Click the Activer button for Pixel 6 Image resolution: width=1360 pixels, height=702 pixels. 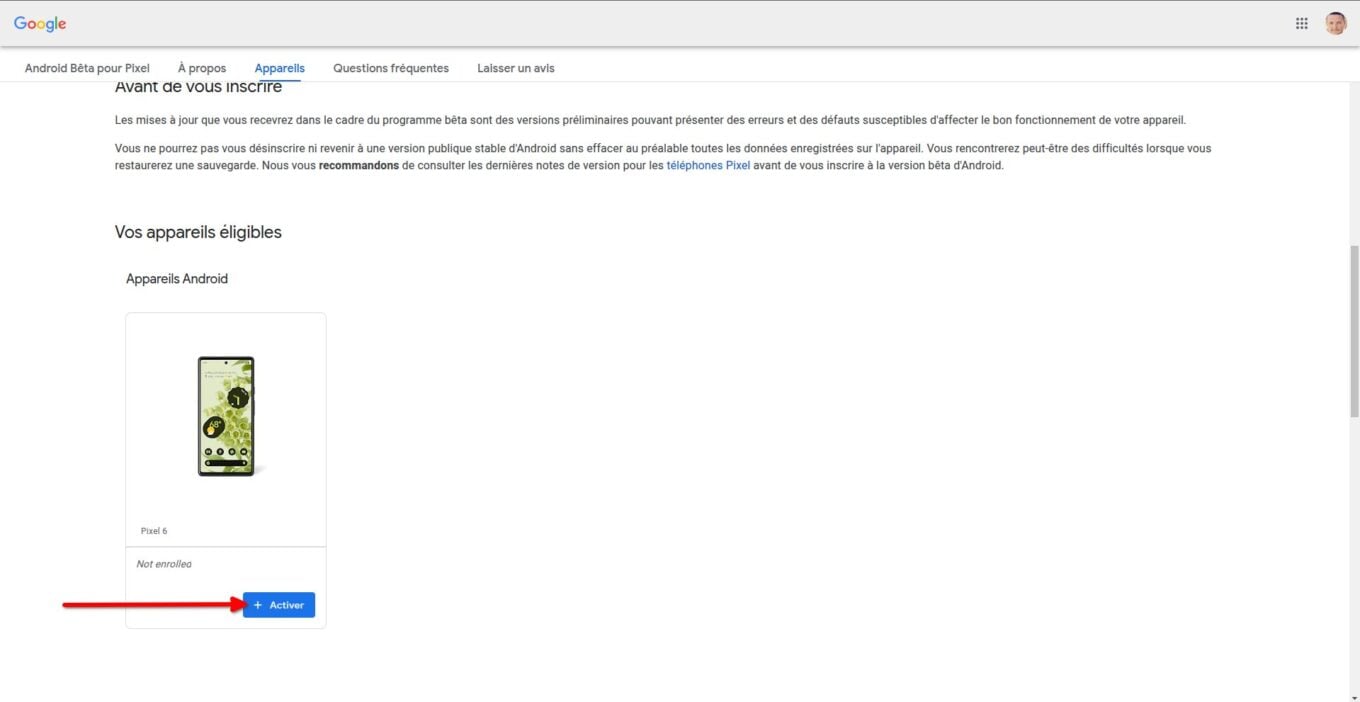pyautogui.click(x=279, y=605)
